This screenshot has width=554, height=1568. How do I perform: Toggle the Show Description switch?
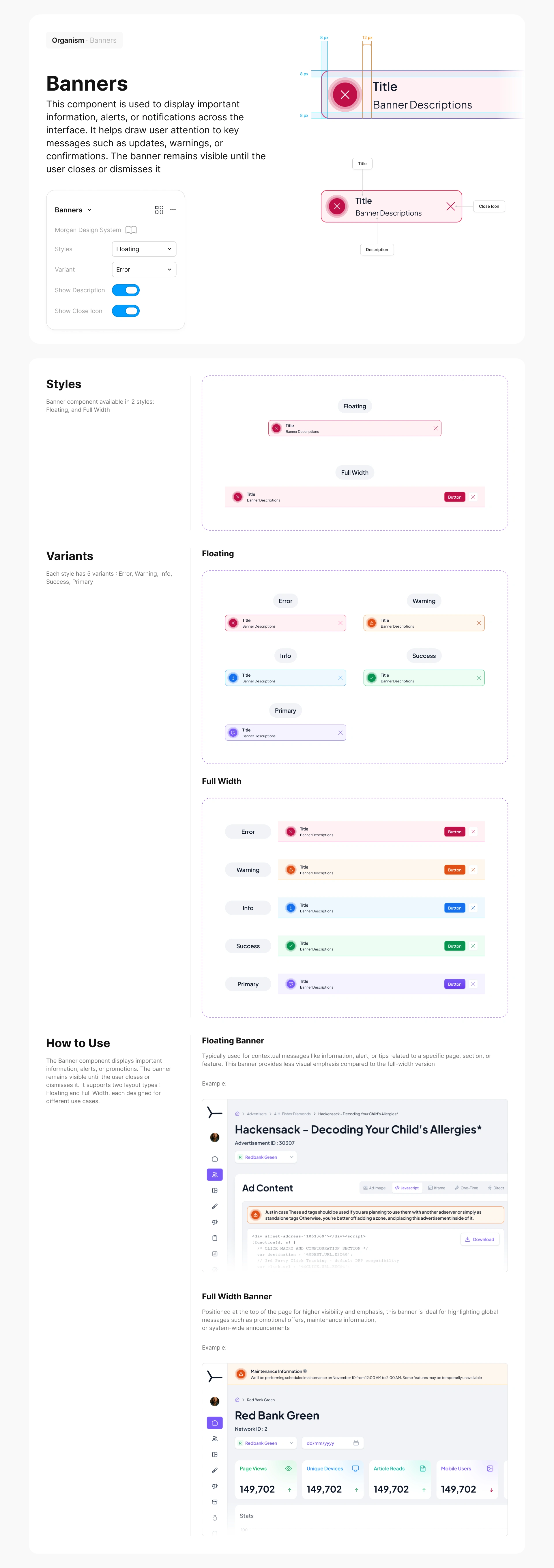(126, 290)
